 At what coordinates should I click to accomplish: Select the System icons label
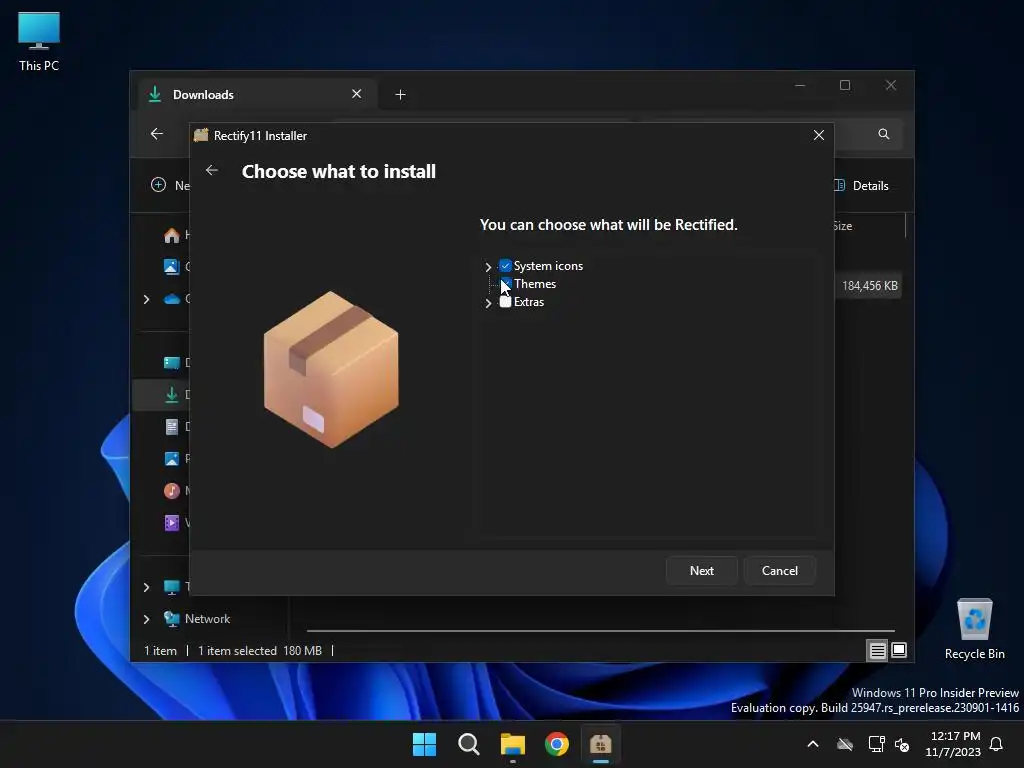(548, 266)
